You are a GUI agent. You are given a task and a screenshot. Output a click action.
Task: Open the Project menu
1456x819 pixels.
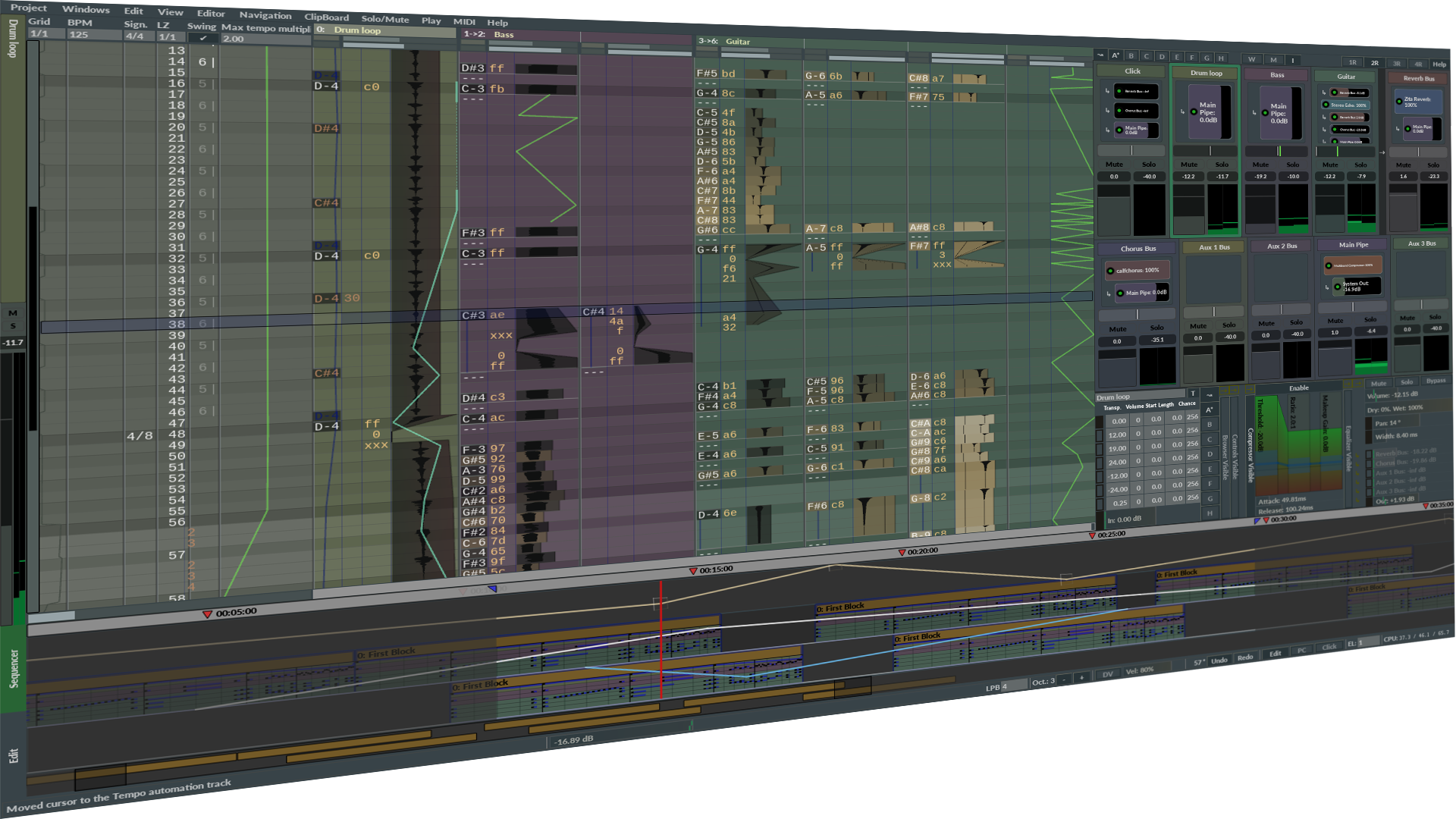(28, 8)
